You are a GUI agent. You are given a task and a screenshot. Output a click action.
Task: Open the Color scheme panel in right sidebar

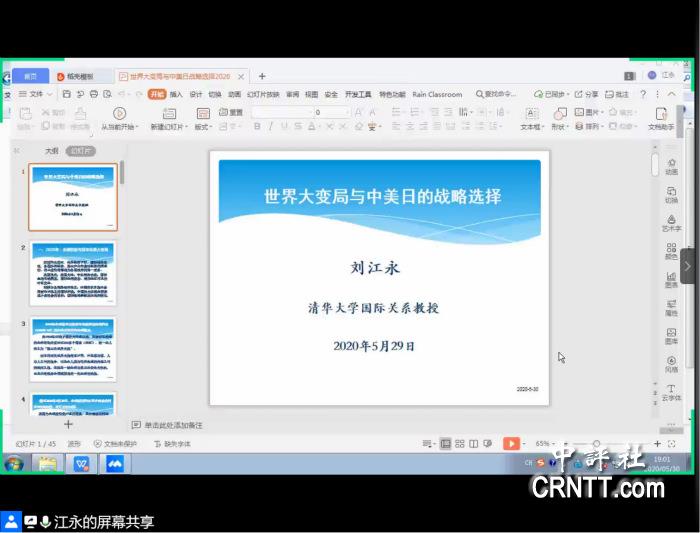point(671,251)
